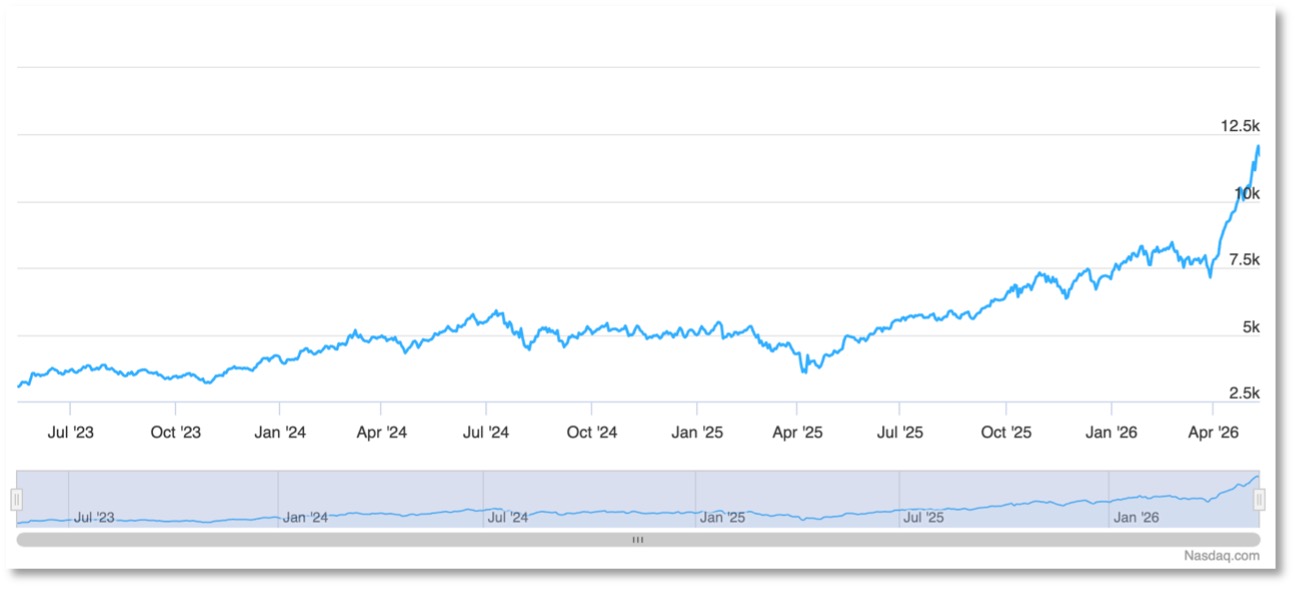Click the 2.5k y-axis label

coord(1244,393)
